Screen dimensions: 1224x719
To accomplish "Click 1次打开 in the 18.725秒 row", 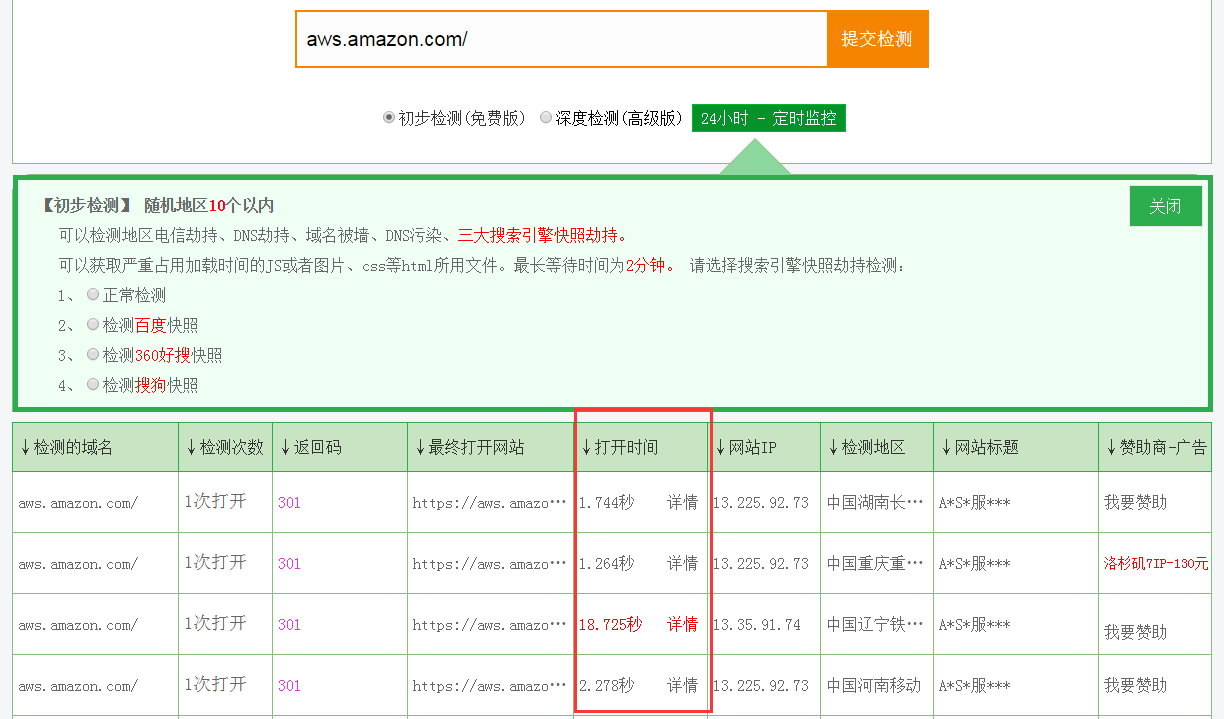I will [x=215, y=623].
